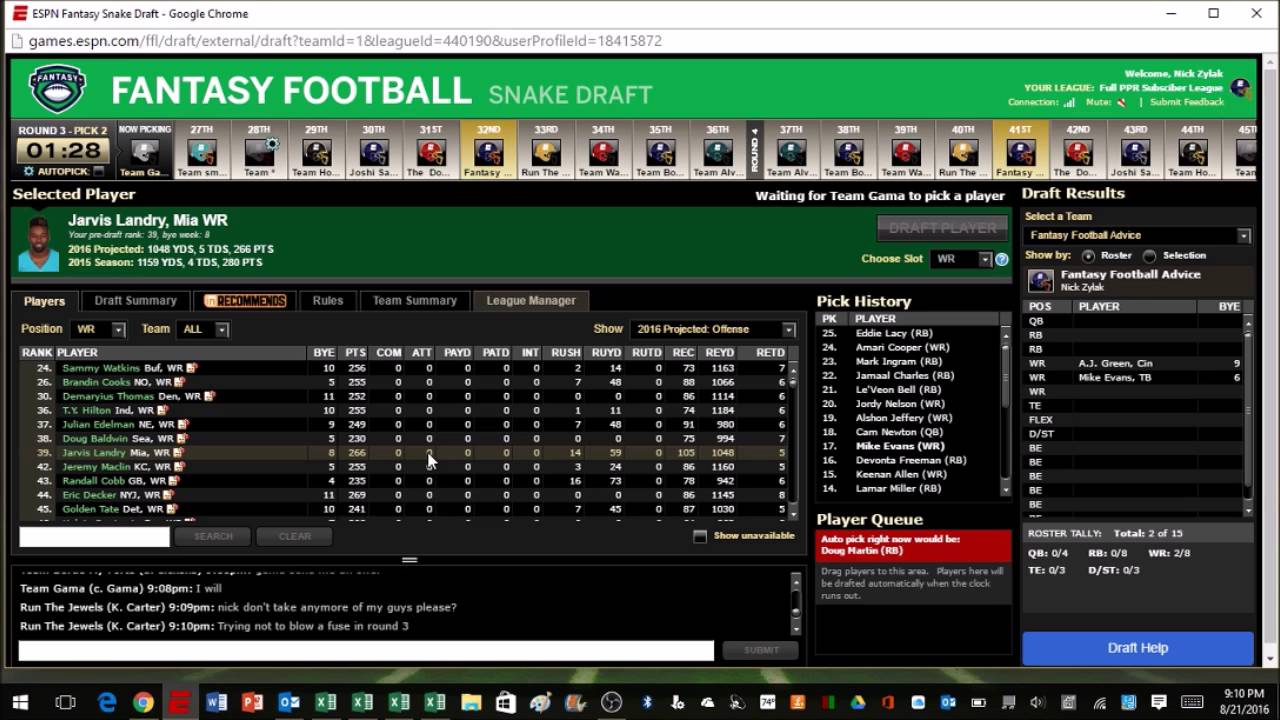Open Choose Slot help question icon
Image resolution: width=1280 pixels, height=720 pixels.
pos(1001,259)
